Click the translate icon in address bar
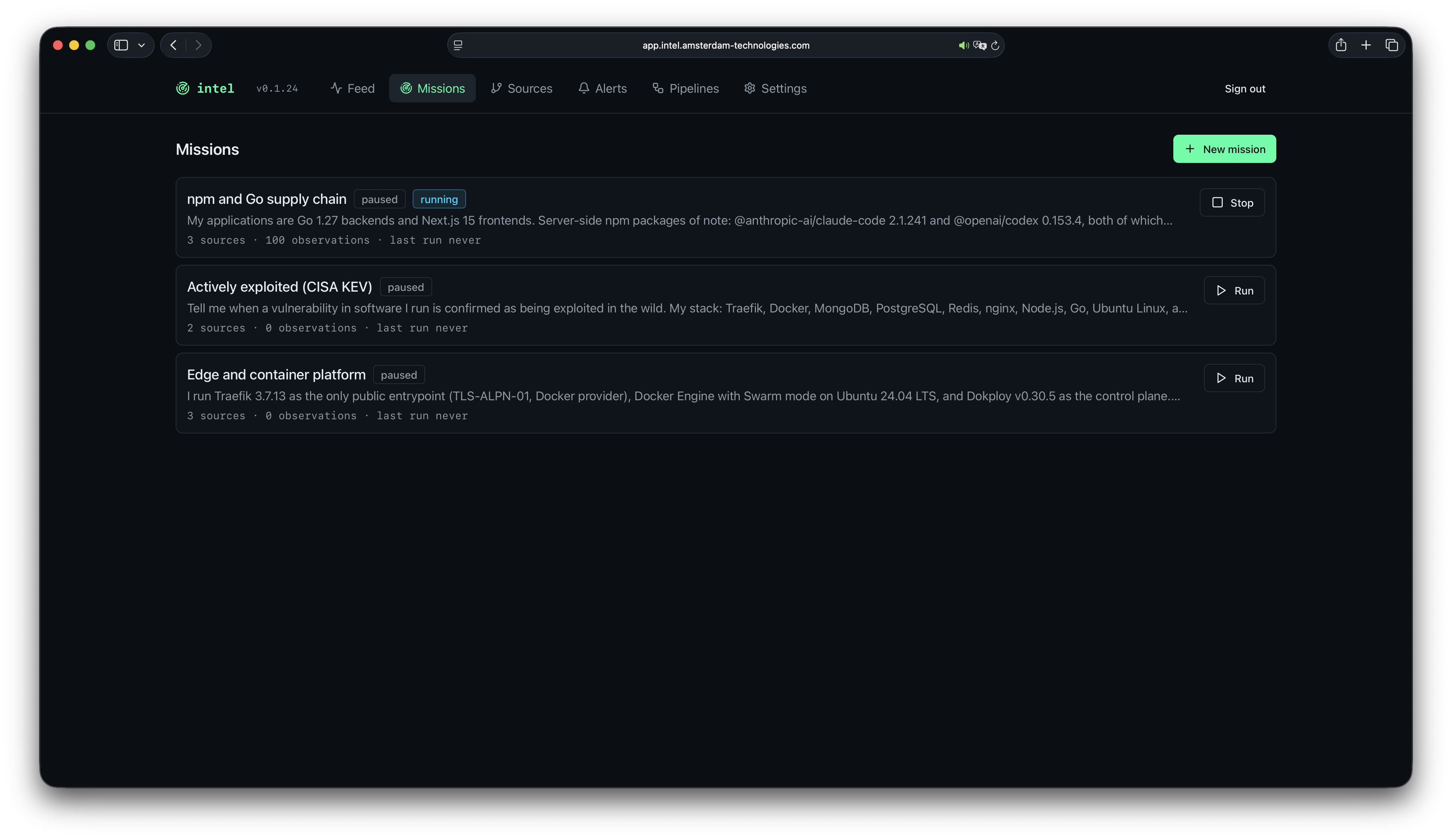 [x=980, y=45]
